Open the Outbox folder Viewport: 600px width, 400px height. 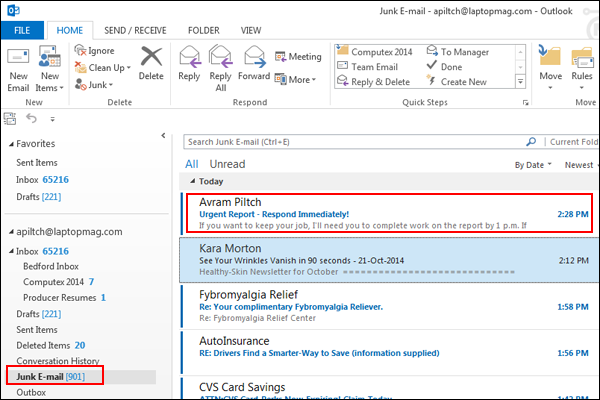pyautogui.click(x=31, y=392)
